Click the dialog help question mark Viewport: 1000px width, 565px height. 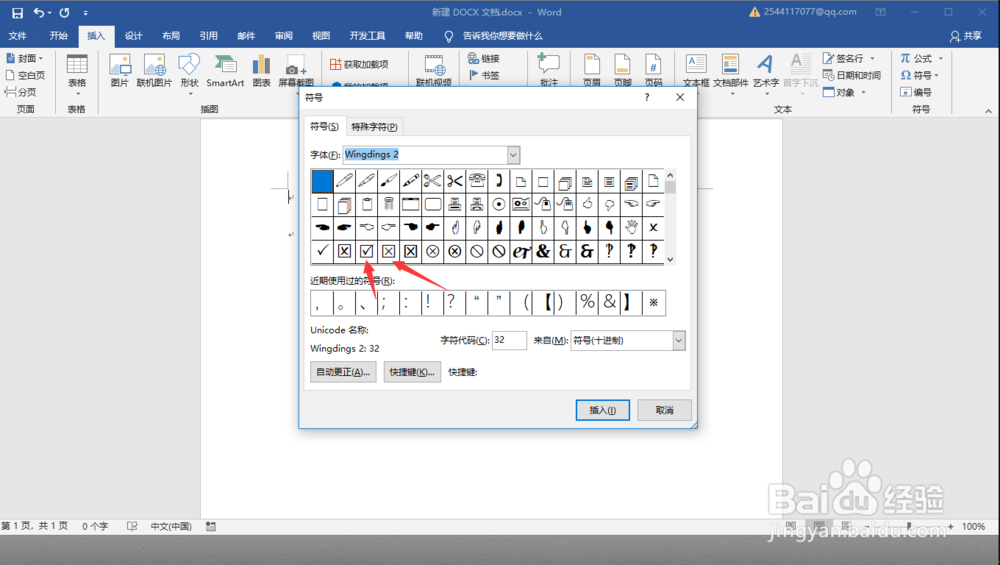tap(647, 97)
